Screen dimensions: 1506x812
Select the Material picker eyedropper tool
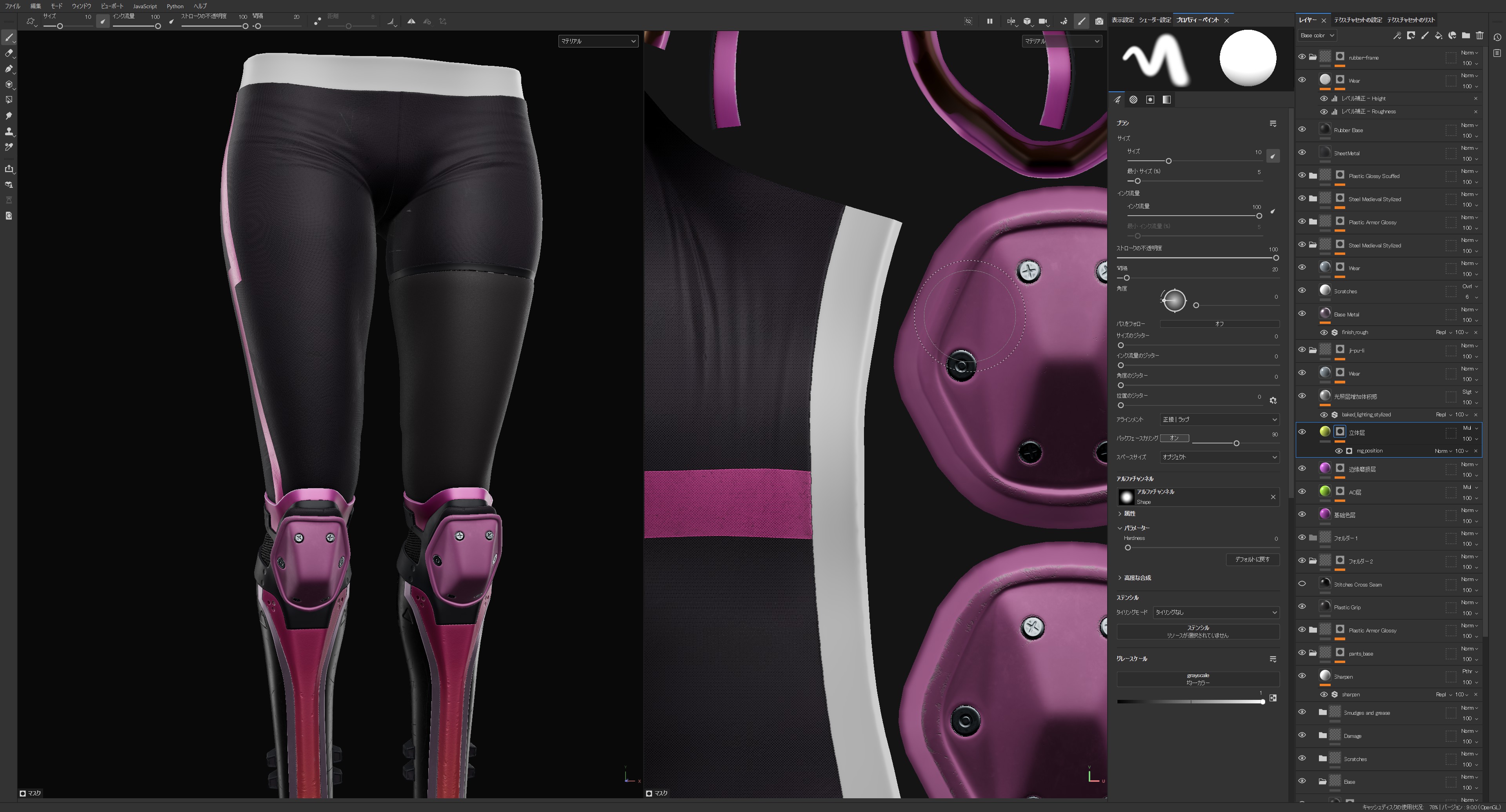[x=9, y=147]
